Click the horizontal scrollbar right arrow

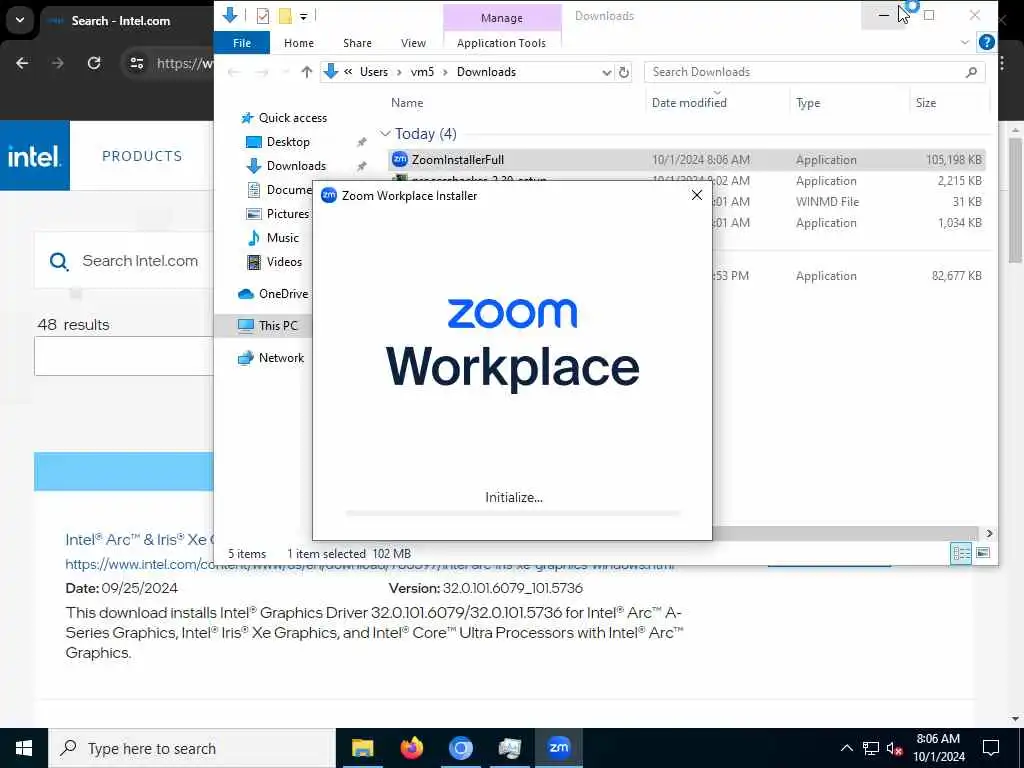tap(989, 534)
